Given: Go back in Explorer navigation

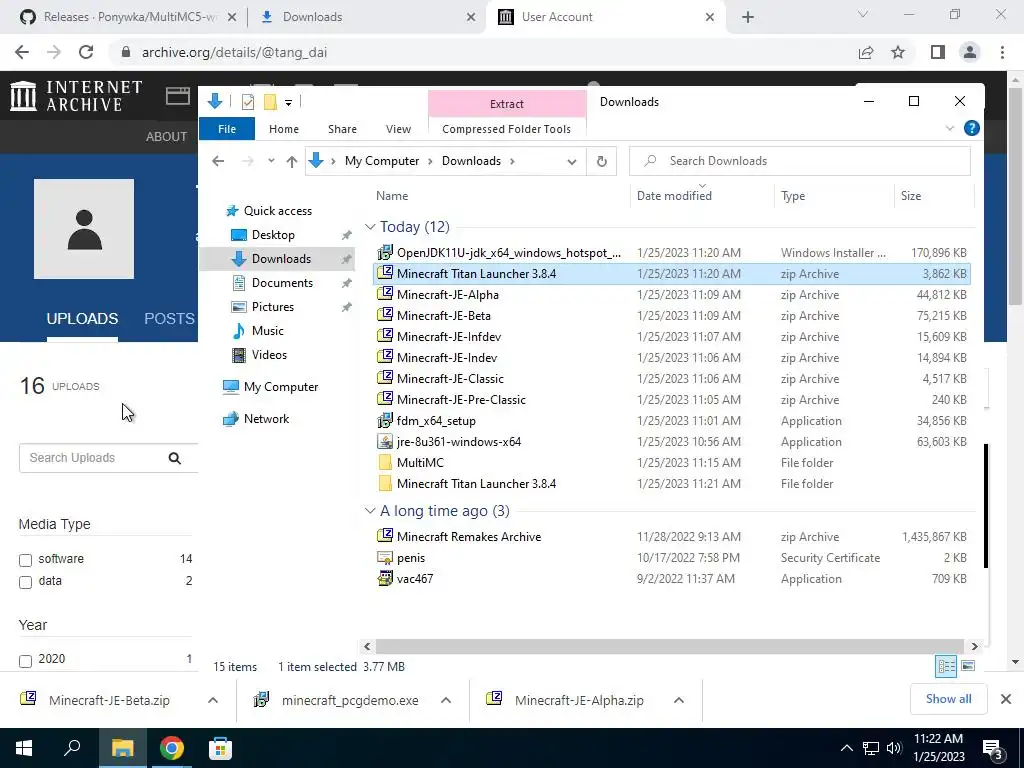Looking at the screenshot, I should (x=218, y=161).
